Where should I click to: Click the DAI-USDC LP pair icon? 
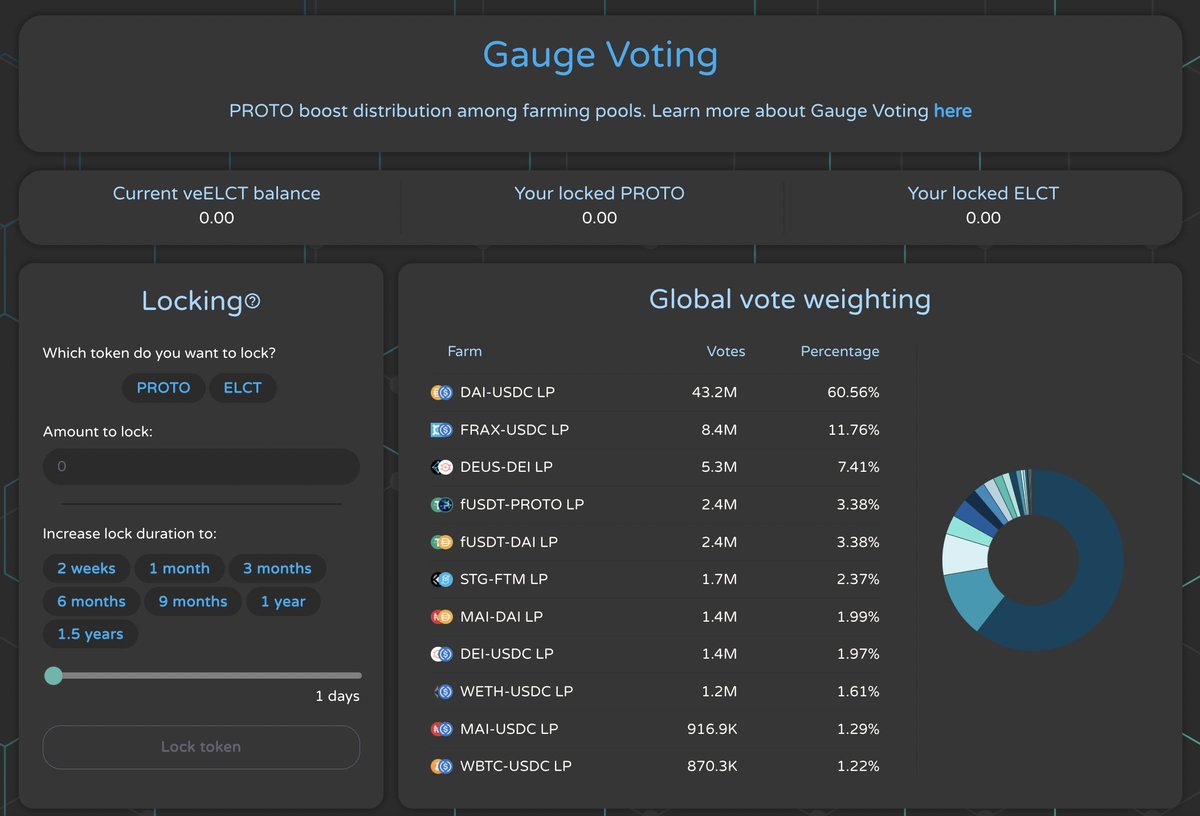tap(442, 392)
